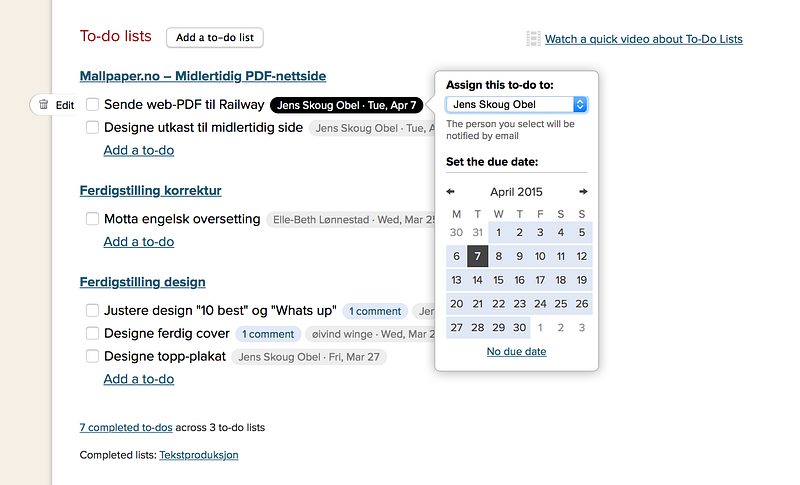Mark Designe topp-plakat as done
Image resolution: width=800 pixels, height=485 pixels.
pos(92,356)
